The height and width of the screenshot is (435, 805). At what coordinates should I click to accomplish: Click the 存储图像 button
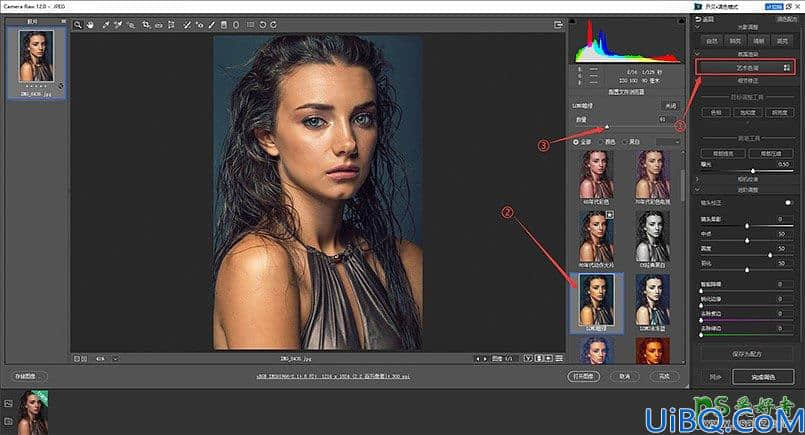click(27, 376)
